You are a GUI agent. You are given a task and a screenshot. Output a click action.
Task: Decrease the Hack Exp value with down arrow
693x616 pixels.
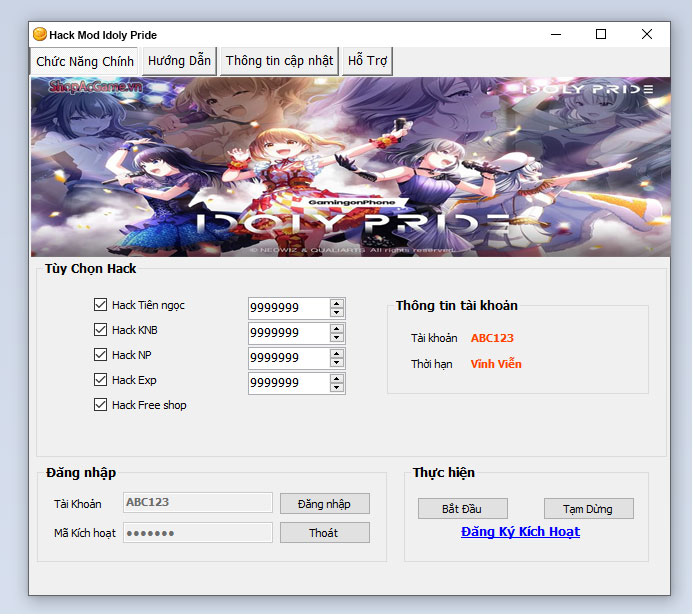tap(337, 388)
